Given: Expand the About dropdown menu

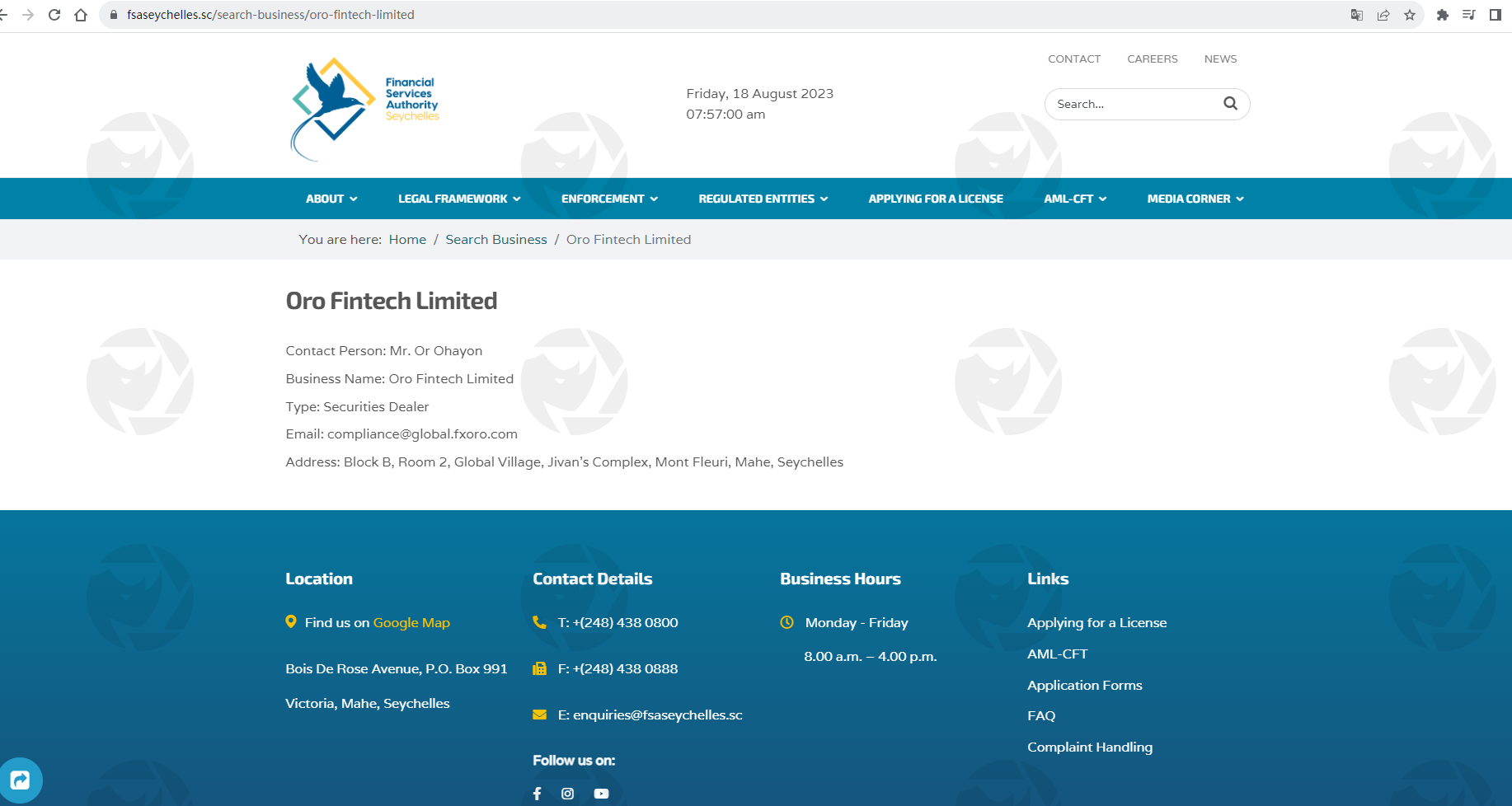Looking at the screenshot, I should pyautogui.click(x=331, y=199).
